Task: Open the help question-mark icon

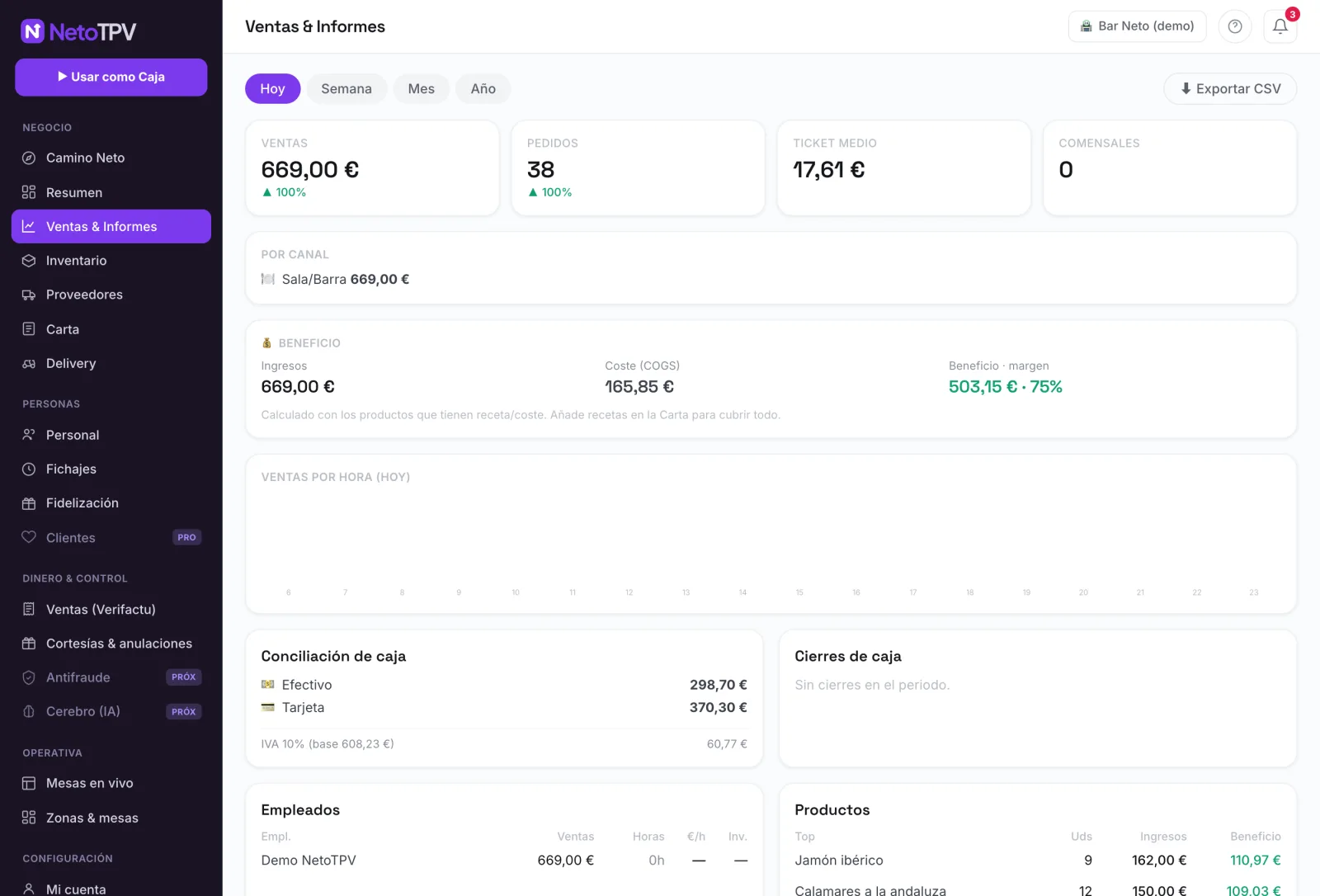Action: click(1235, 26)
